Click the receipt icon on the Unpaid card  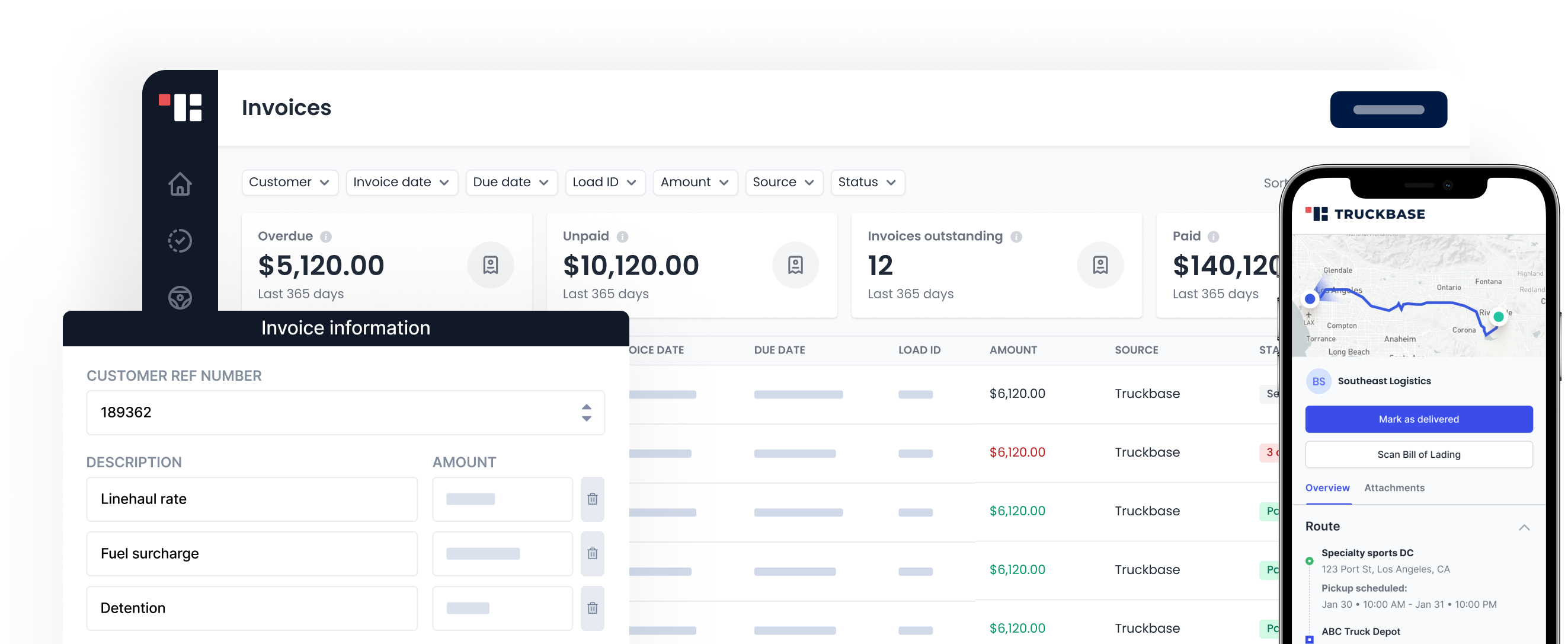[795, 265]
